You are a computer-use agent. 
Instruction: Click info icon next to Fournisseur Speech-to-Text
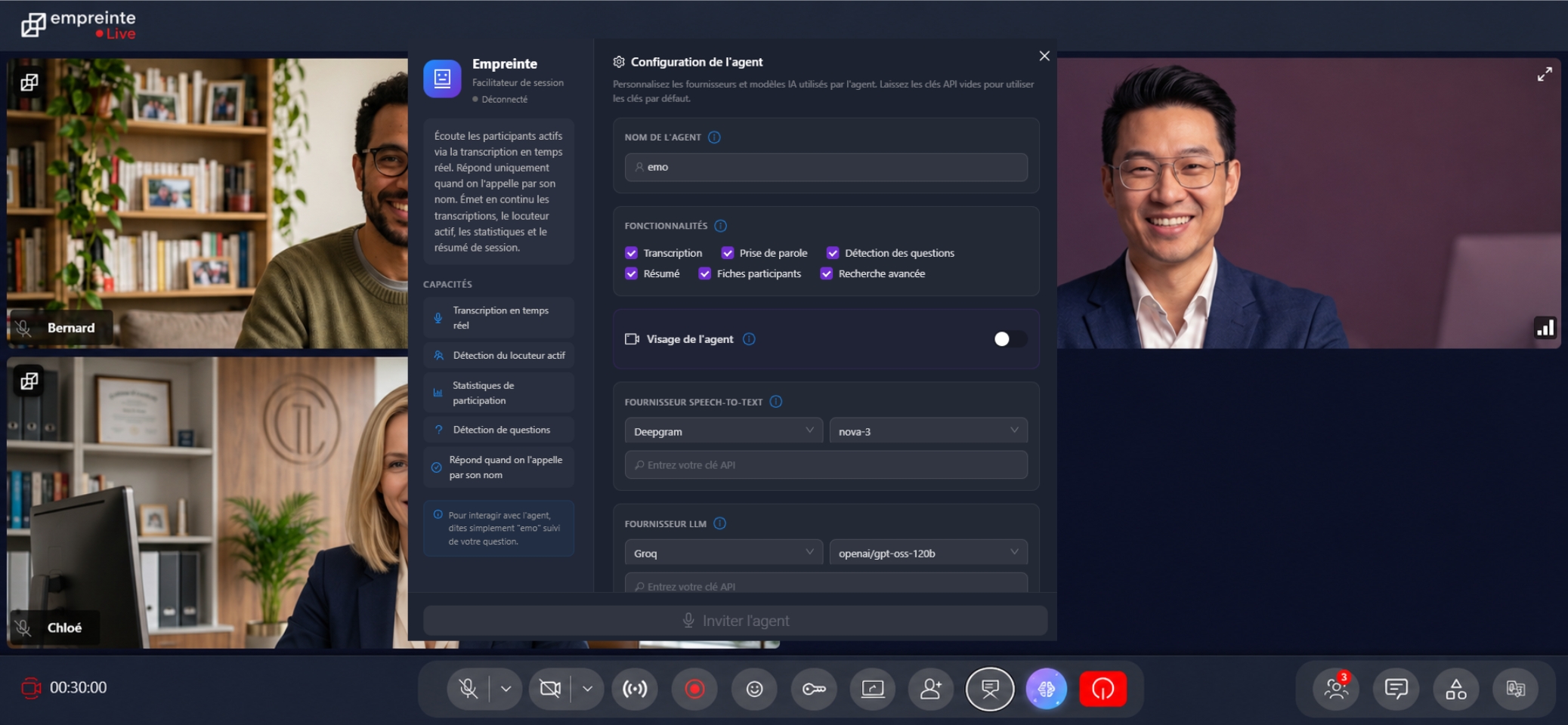point(776,402)
